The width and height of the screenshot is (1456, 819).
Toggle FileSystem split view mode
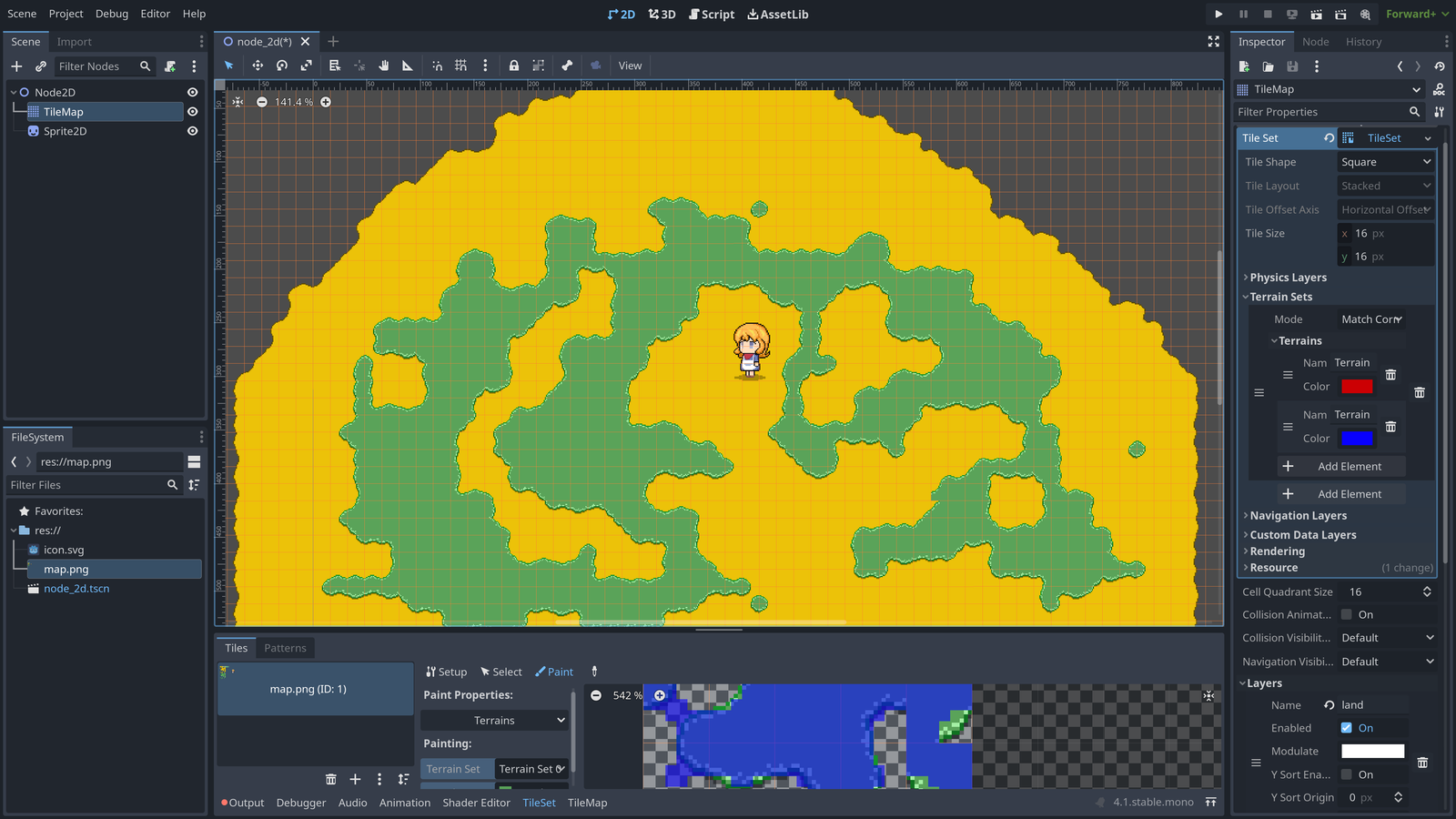[194, 461]
